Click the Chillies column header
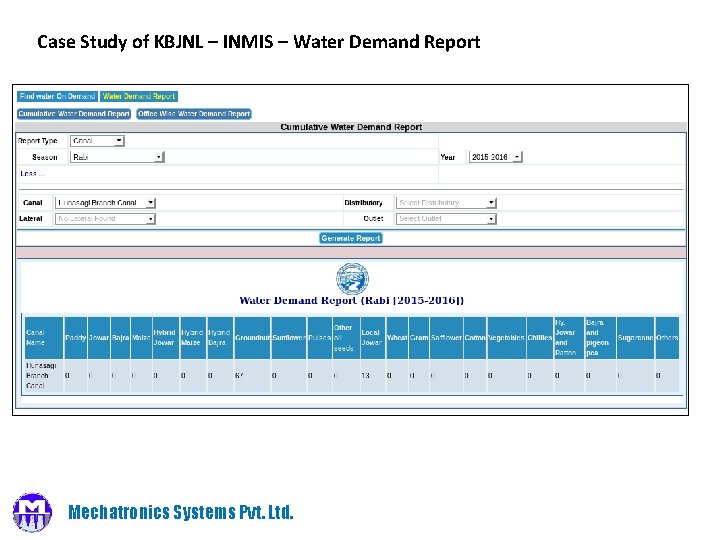 coord(540,338)
